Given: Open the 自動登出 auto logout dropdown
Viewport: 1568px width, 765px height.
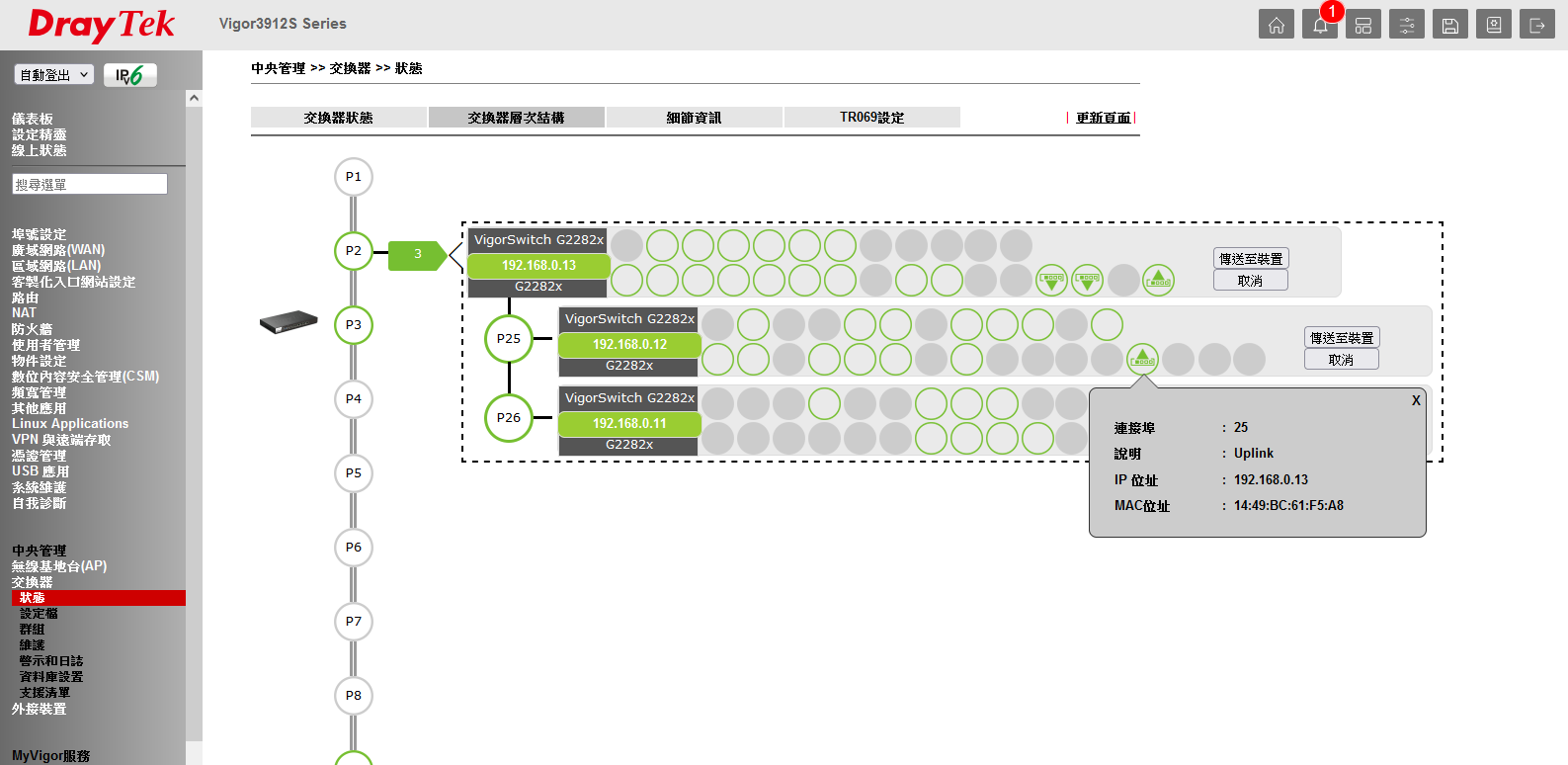Looking at the screenshot, I should [x=54, y=75].
